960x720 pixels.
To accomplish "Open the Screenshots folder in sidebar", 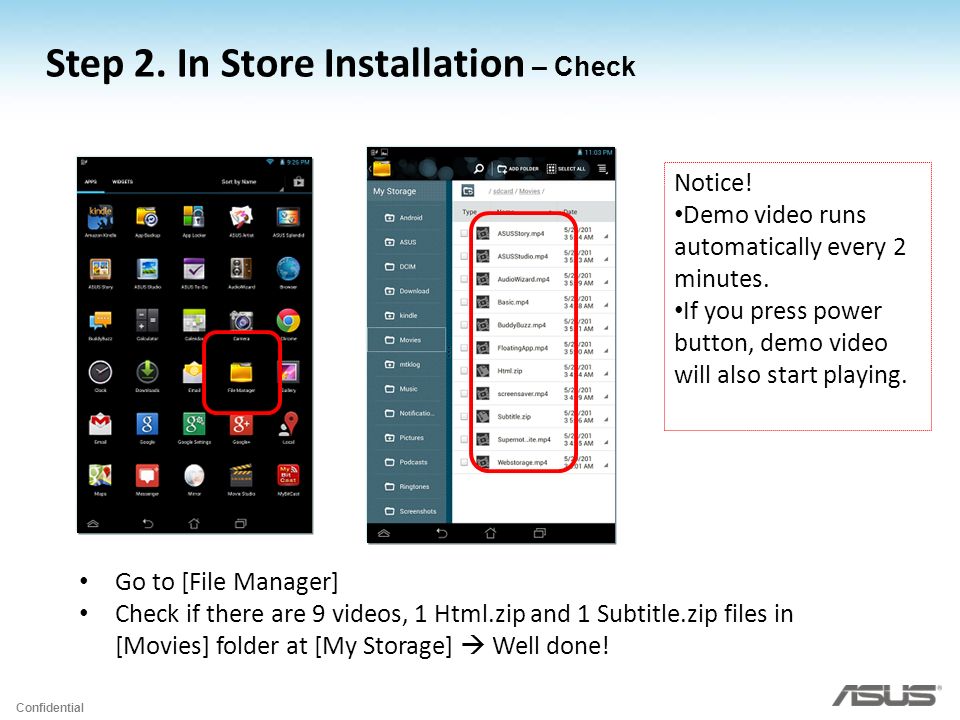I will (x=407, y=511).
